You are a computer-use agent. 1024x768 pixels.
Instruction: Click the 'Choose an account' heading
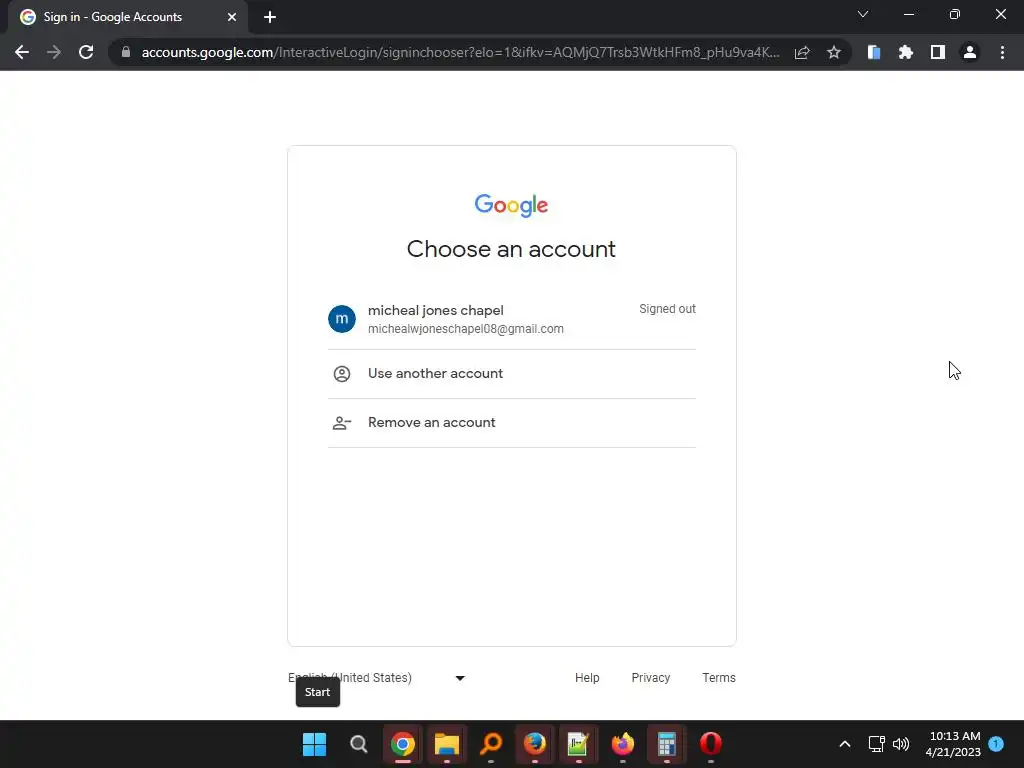pyautogui.click(x=511, y=249)
